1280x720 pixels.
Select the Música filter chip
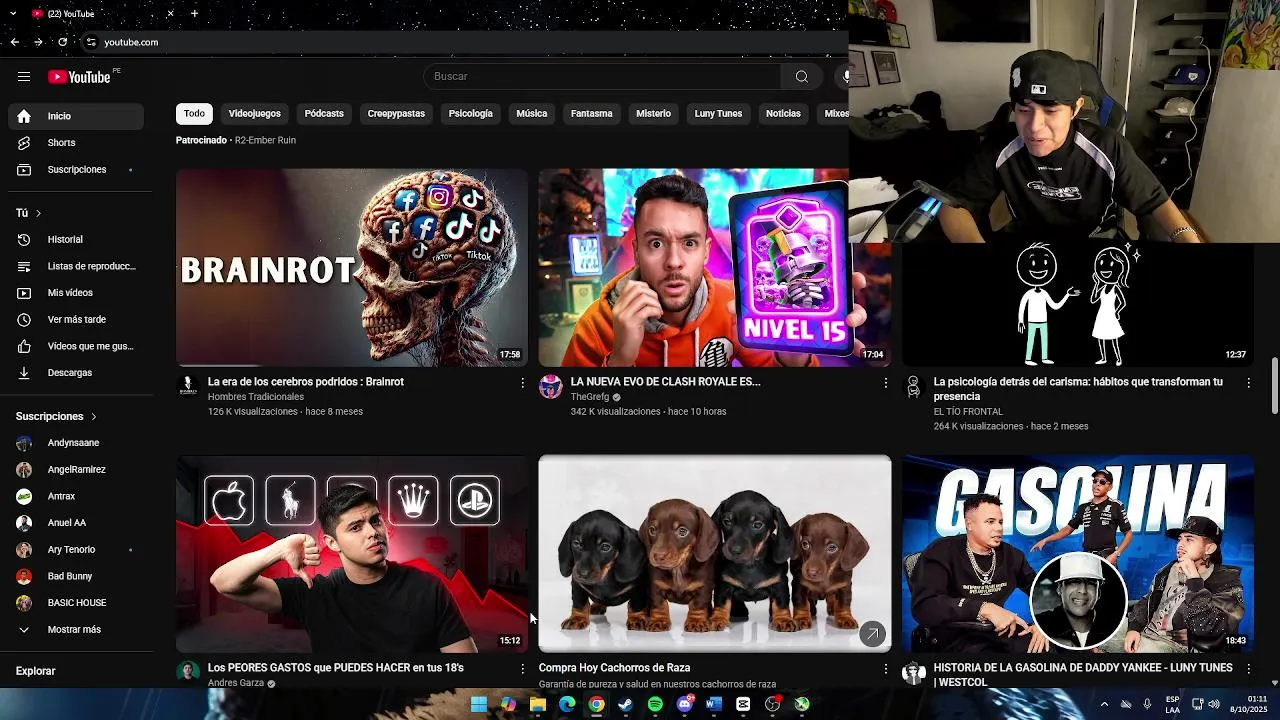tap(532, 114)
